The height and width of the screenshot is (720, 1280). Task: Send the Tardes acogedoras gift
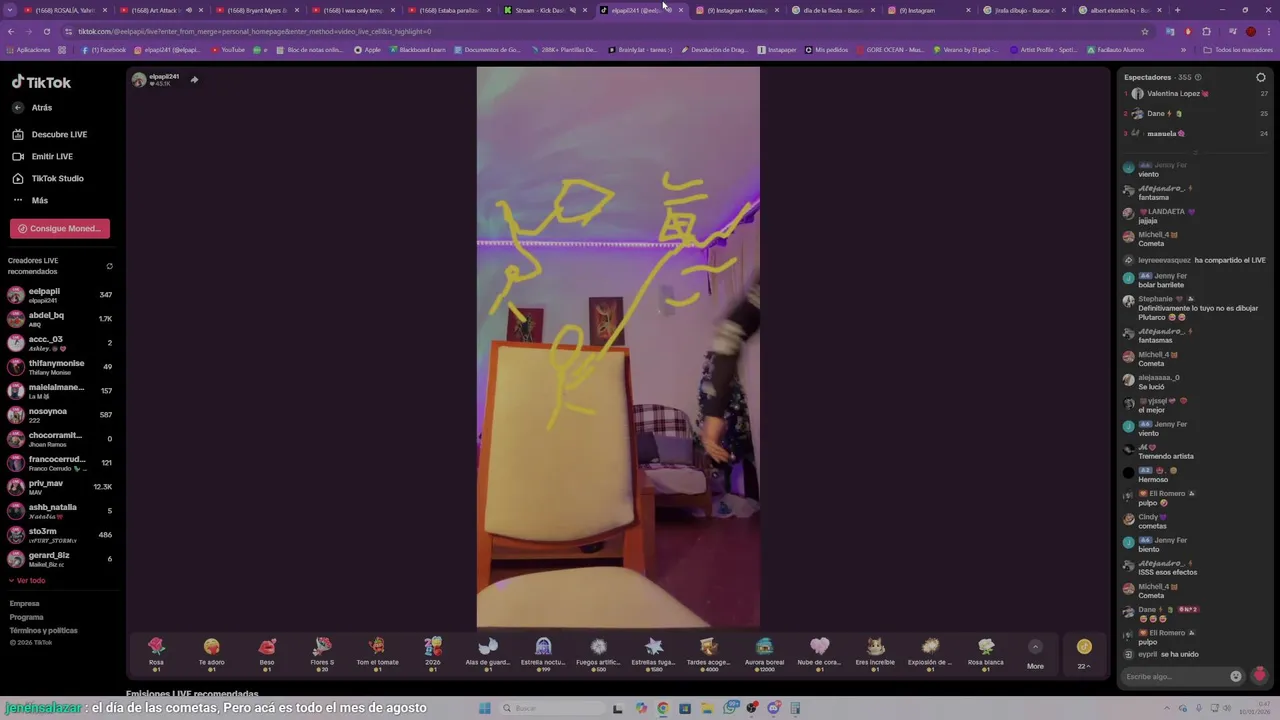pyautogui.click(x=709, y=654)
